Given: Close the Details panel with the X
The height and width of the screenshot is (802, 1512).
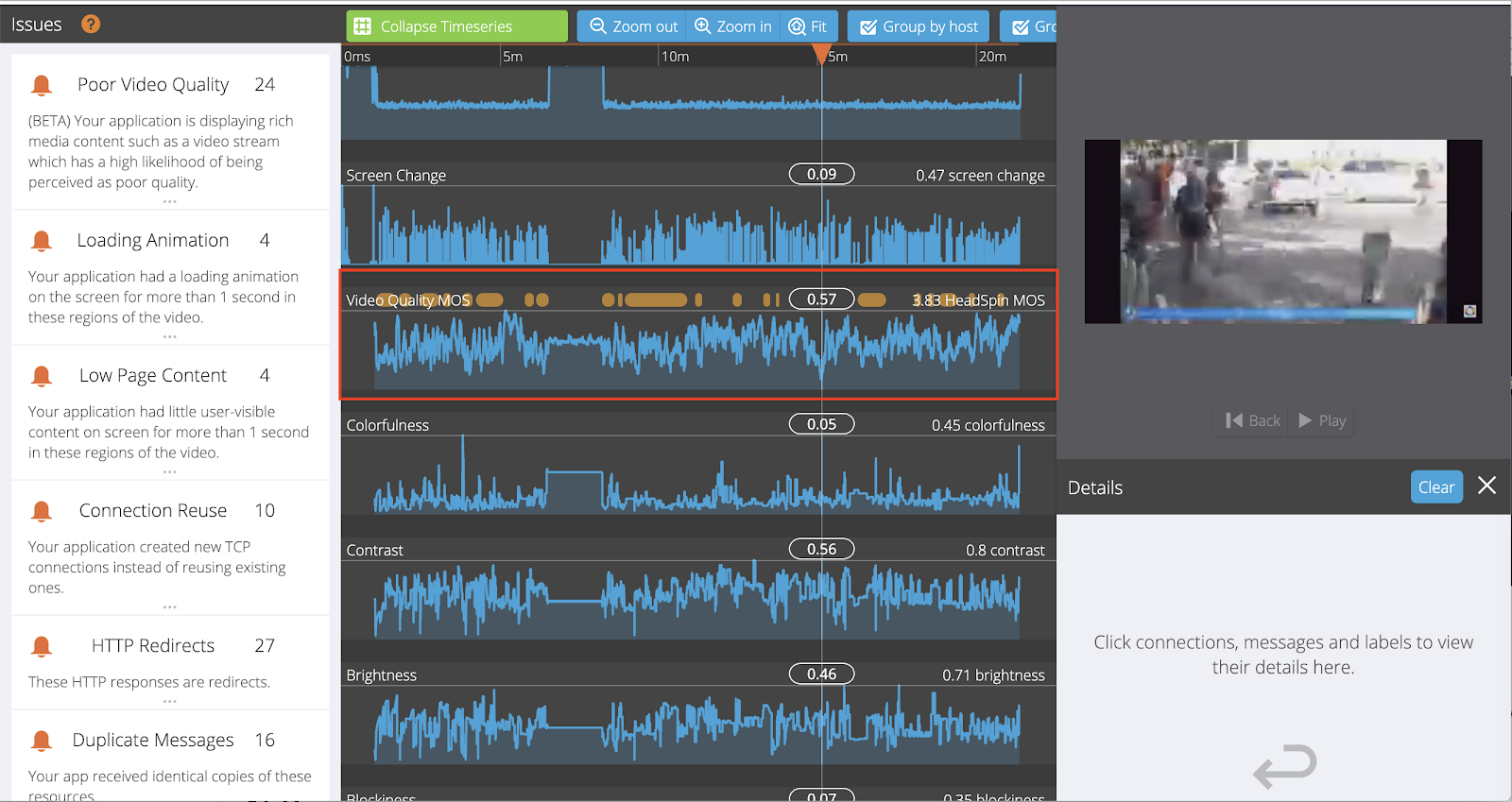Looking at the screenshot, I should tap(1486, 486).
